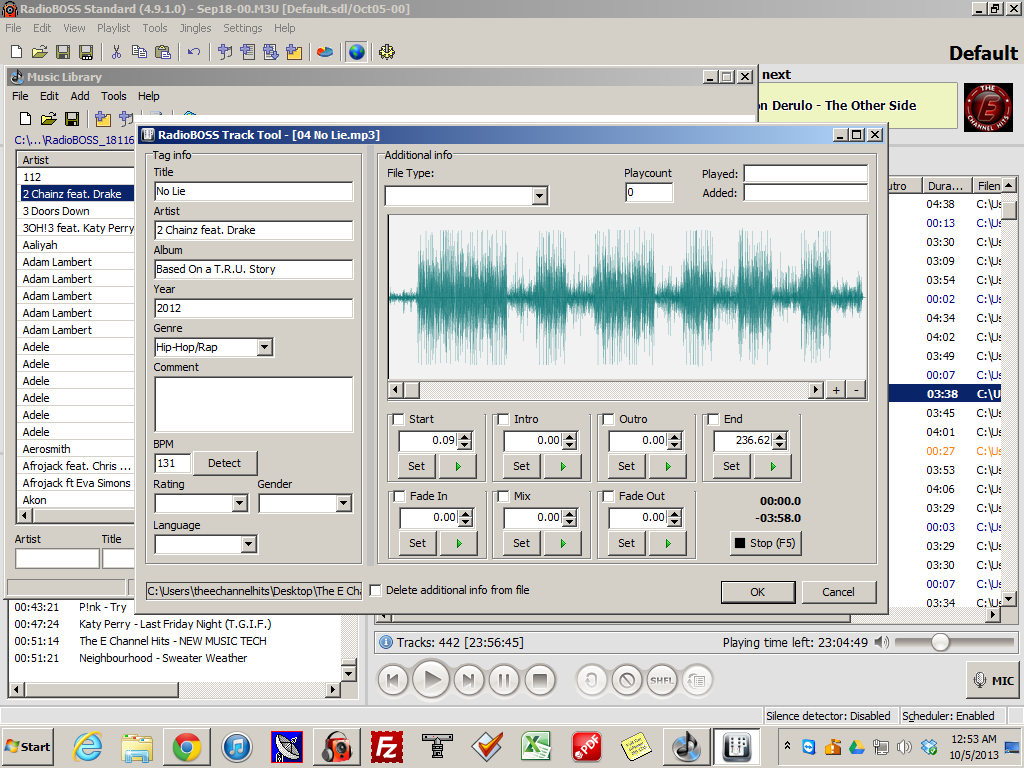Open the Language dropdown

coord(248,544)
